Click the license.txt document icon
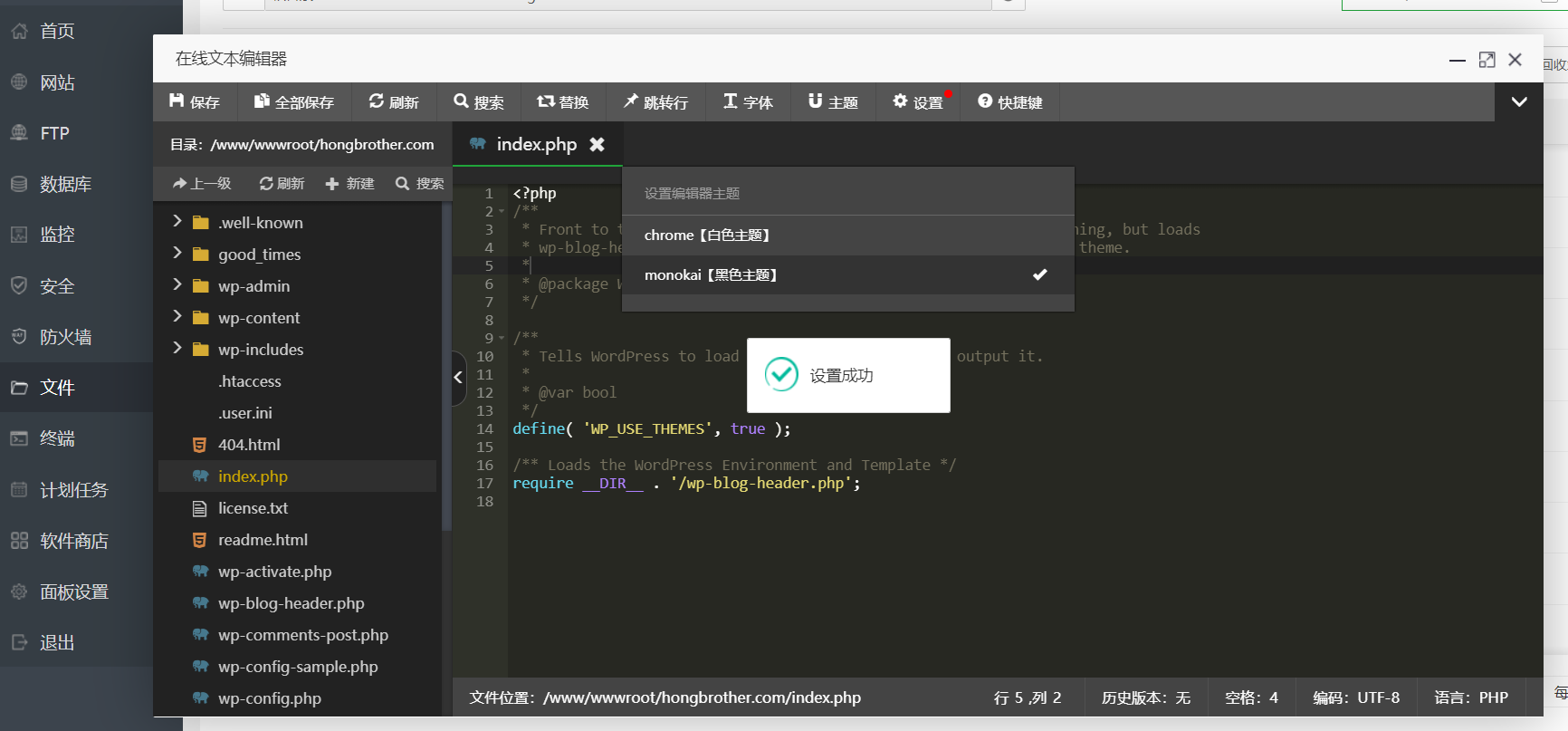This screenshot has height=731, width=1568. [x=200, y=508]
